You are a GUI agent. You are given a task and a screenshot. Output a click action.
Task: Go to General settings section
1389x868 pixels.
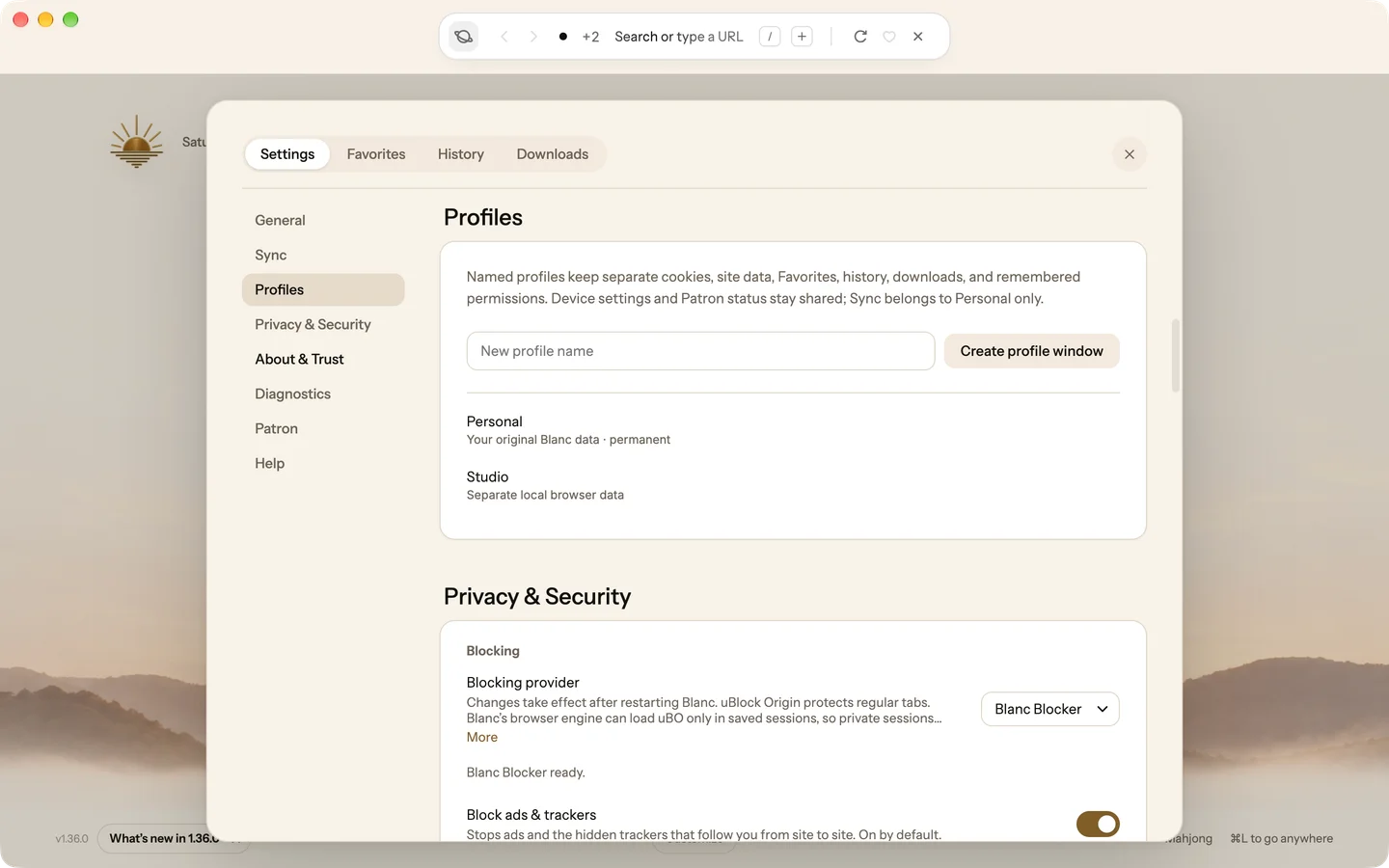coord(323,220)
